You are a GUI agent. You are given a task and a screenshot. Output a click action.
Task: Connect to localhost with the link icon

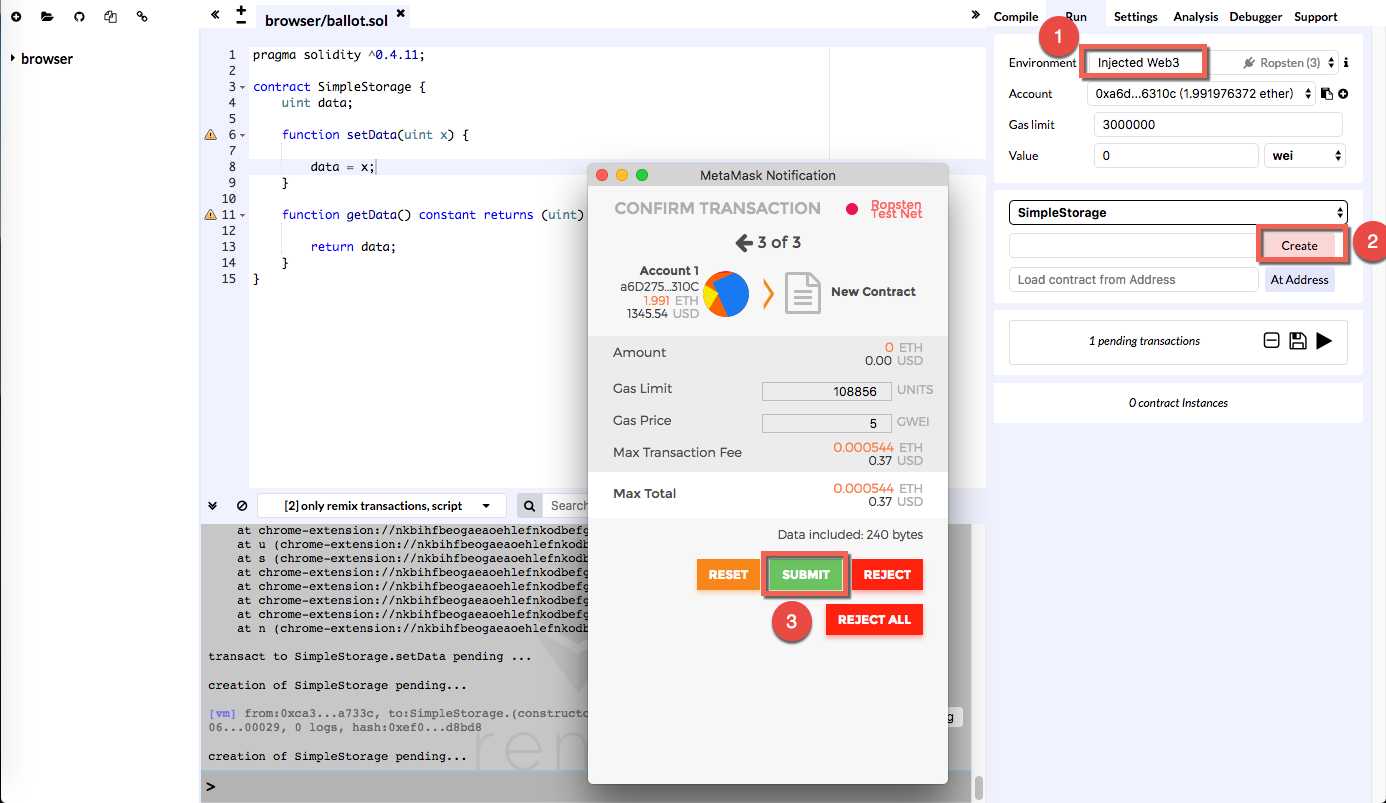pyautogui.click(x=142, y=17)
